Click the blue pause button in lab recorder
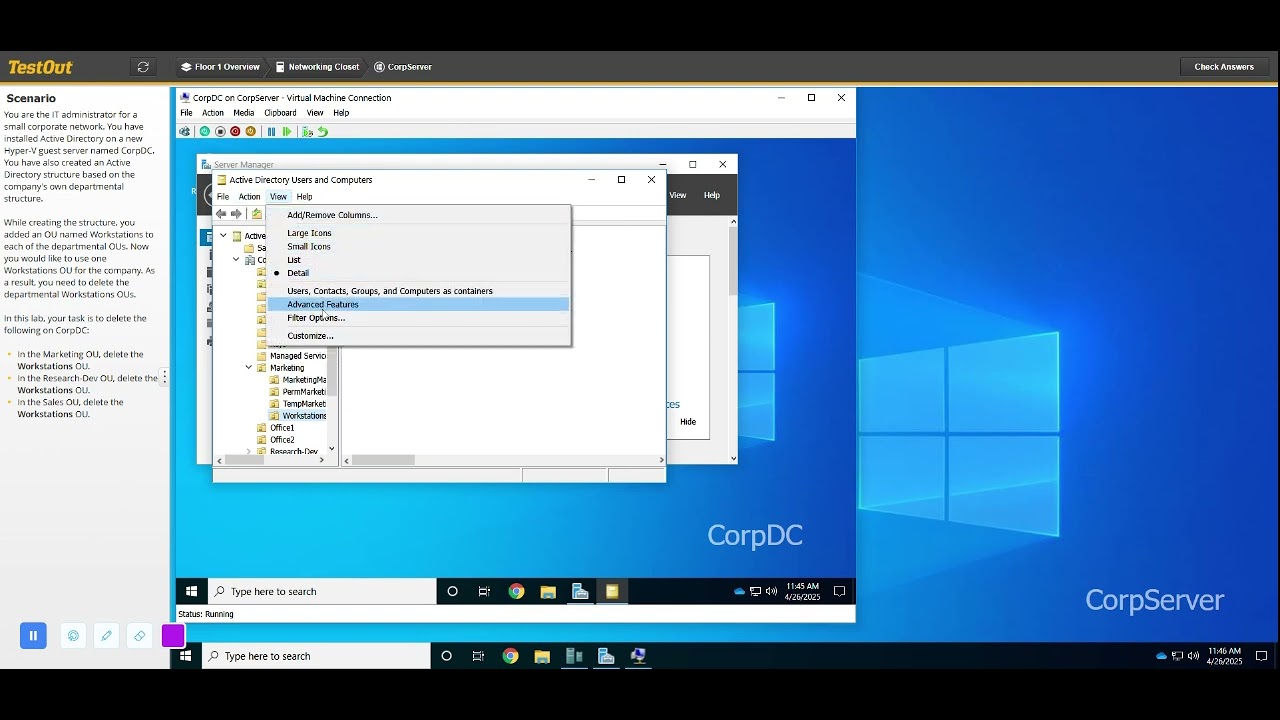This screenshot has width=1280, height=720. click(x=33, y=635)
